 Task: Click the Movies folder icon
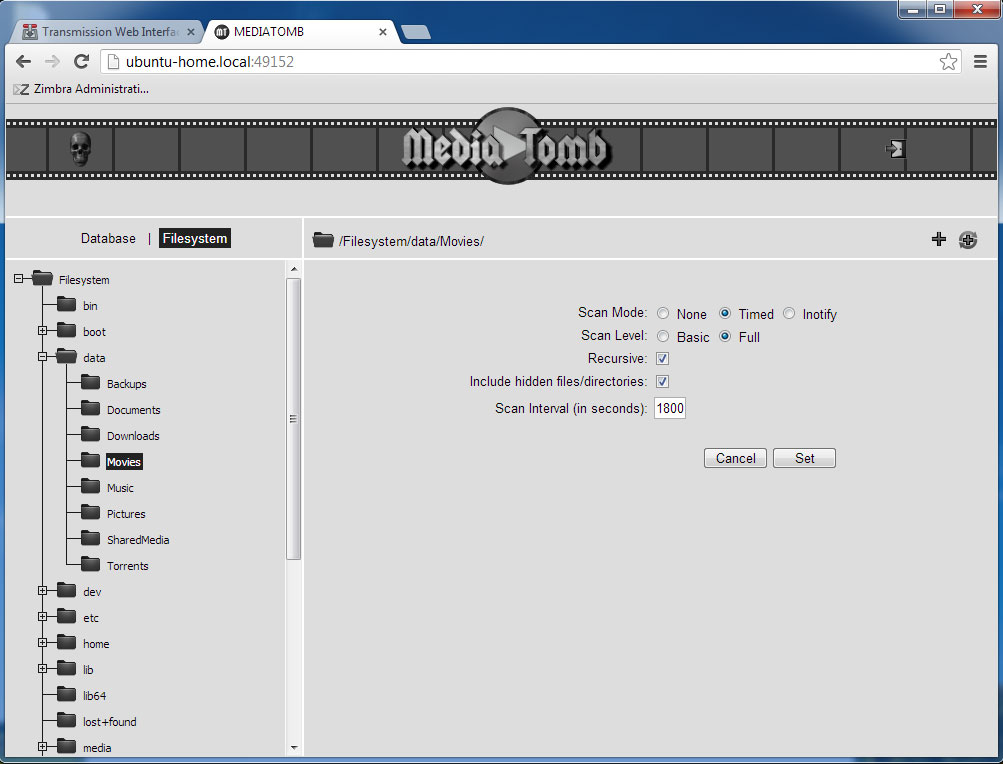point(90,459)
